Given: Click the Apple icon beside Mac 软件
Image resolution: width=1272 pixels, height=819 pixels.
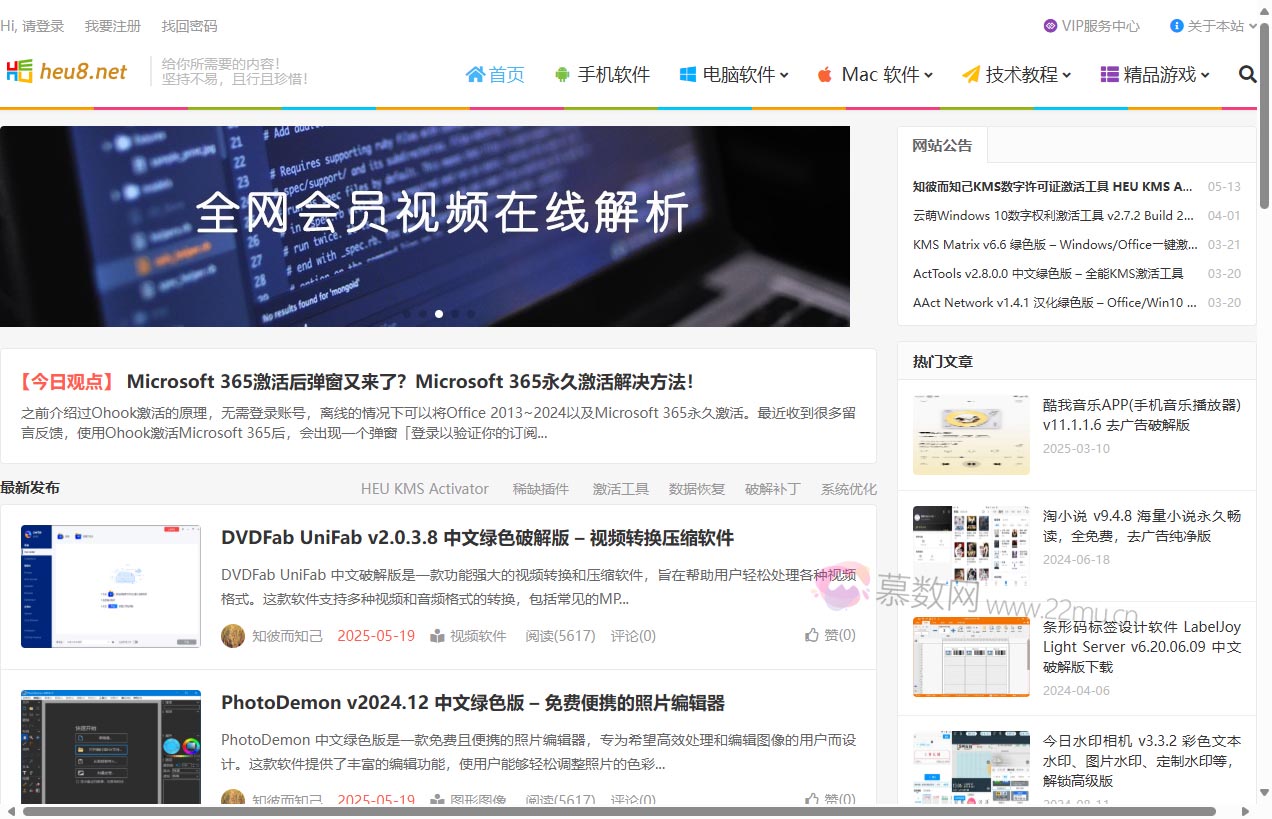Looking at the screenshot, I should point(824,73).
